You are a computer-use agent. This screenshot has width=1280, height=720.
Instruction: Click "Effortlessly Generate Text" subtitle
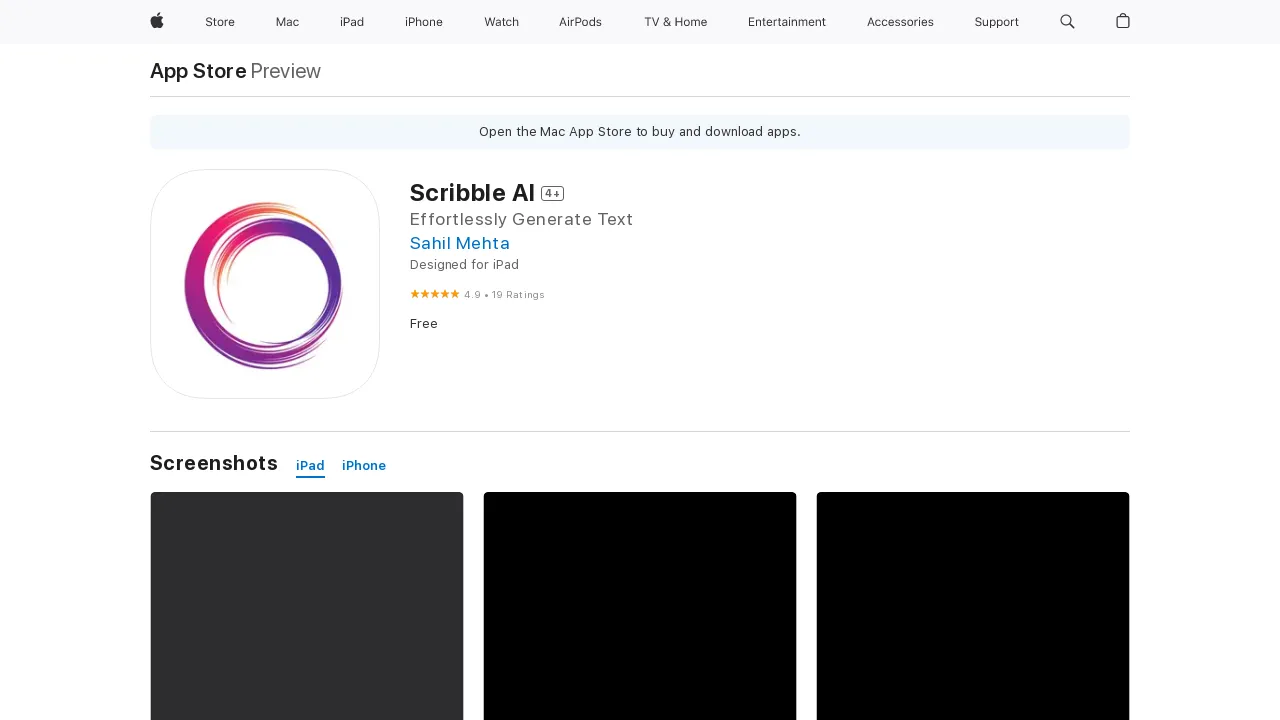521,219
